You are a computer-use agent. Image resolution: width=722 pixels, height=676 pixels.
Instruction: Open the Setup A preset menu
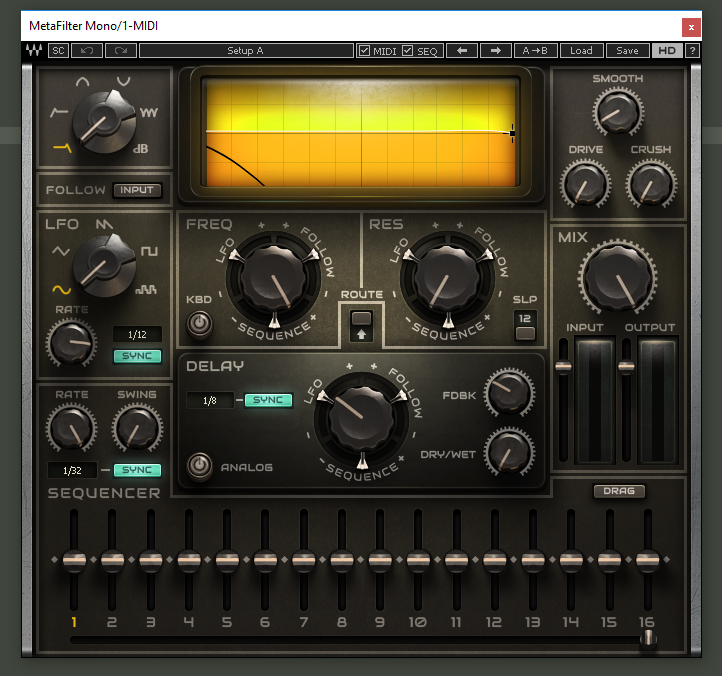coord(246,51)
